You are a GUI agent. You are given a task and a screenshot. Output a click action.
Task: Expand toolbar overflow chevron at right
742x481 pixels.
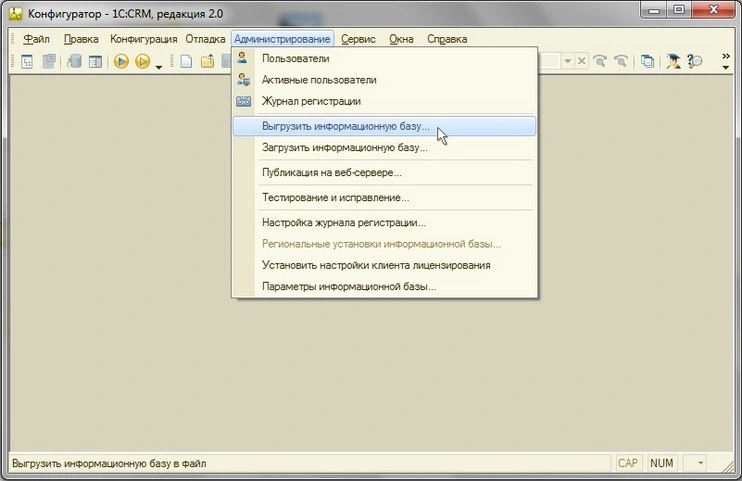726,62
